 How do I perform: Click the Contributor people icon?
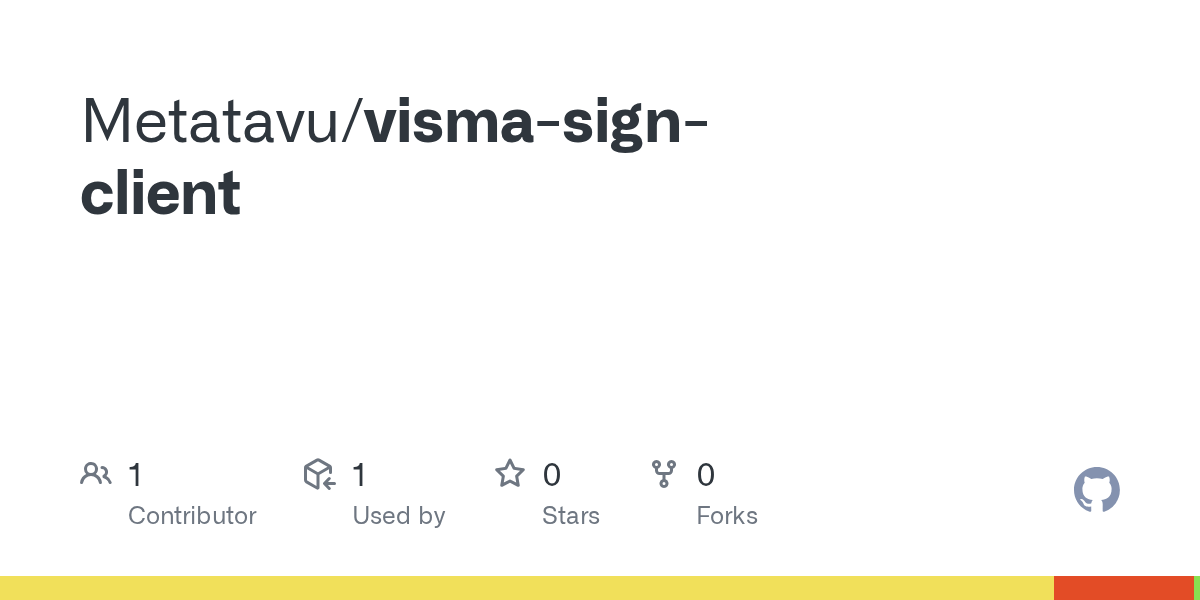point(96,474)
